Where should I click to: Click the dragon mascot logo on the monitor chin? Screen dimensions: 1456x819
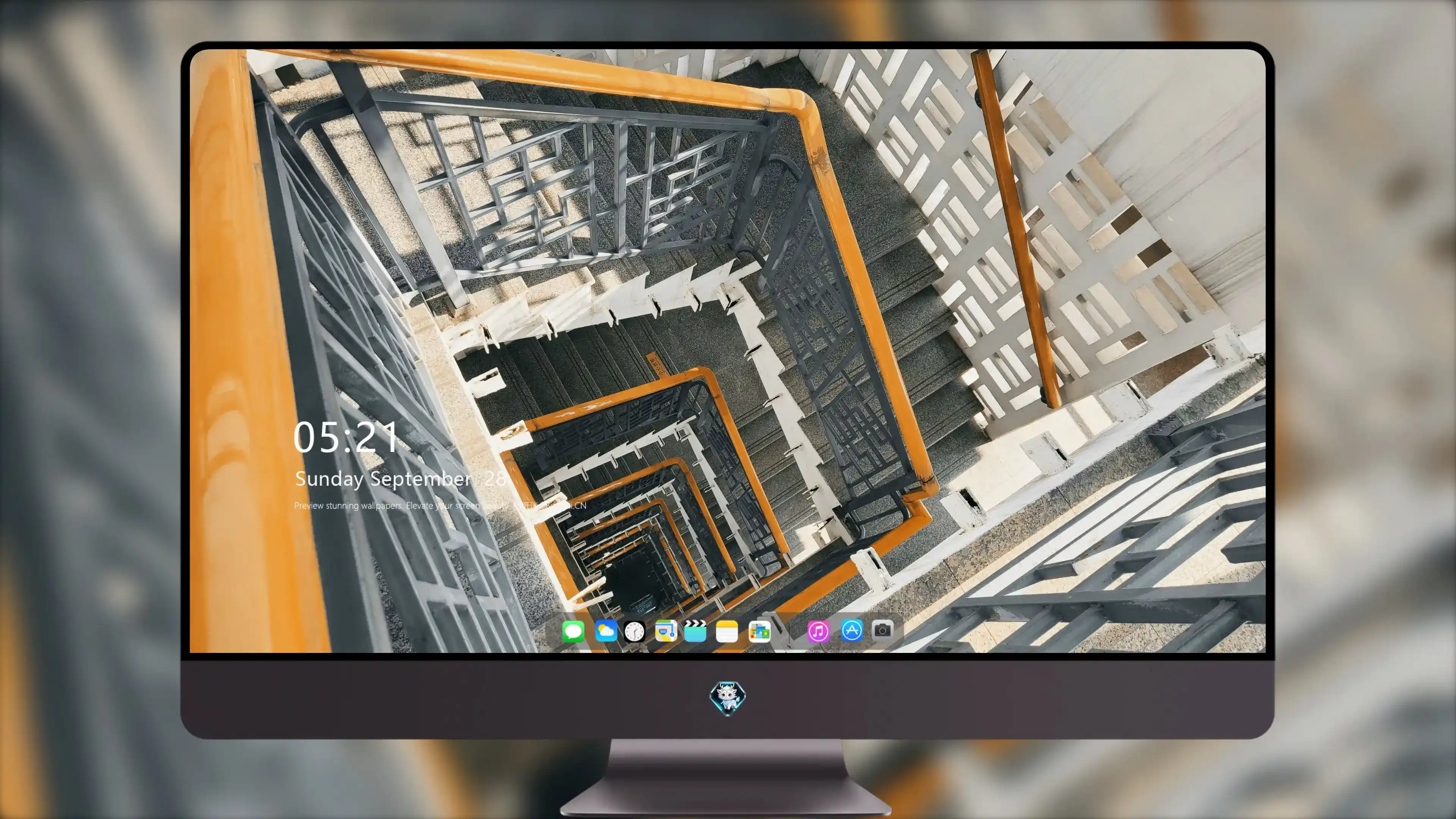pos(728,698)
